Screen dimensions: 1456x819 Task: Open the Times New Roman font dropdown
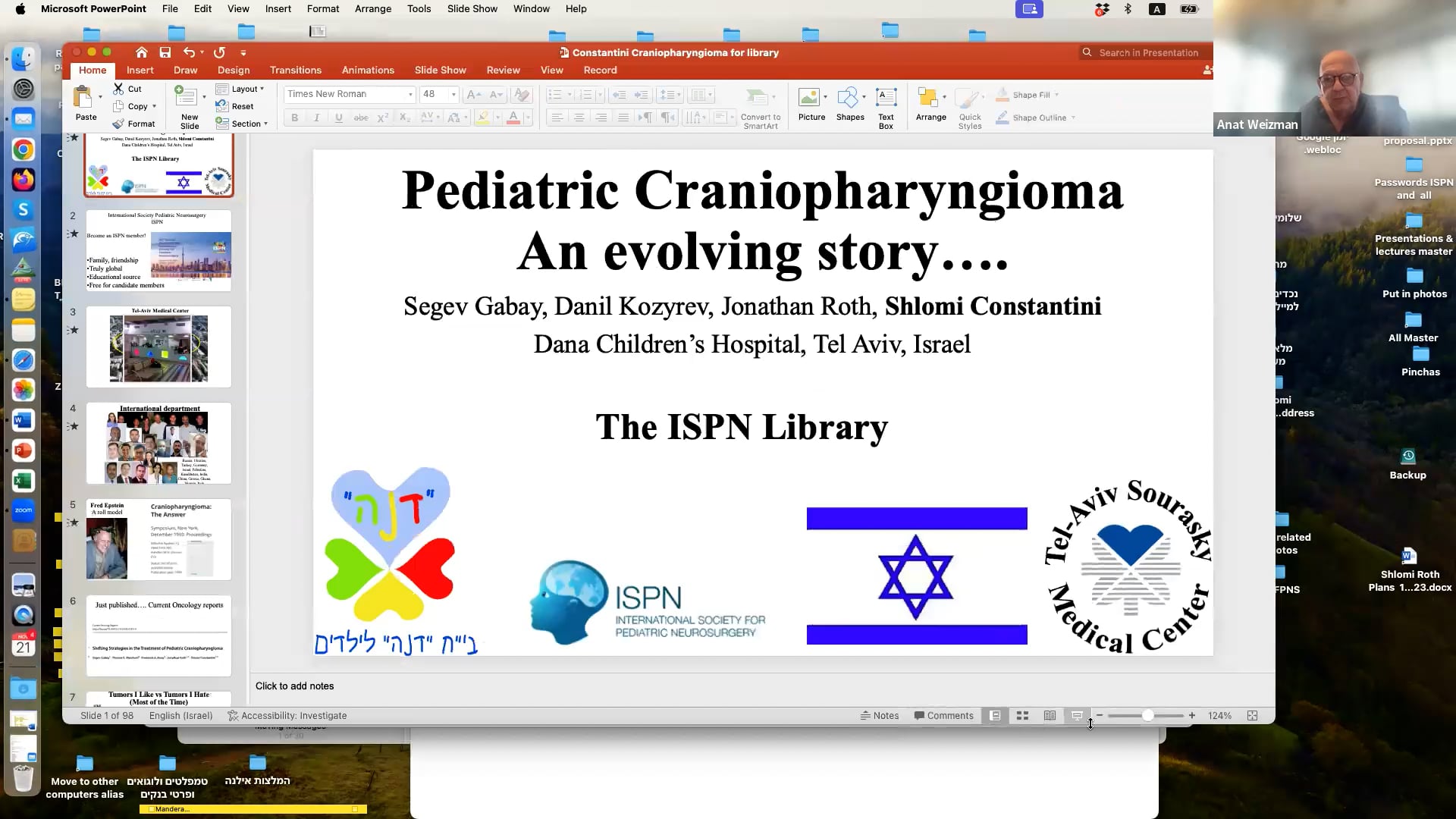410,95
